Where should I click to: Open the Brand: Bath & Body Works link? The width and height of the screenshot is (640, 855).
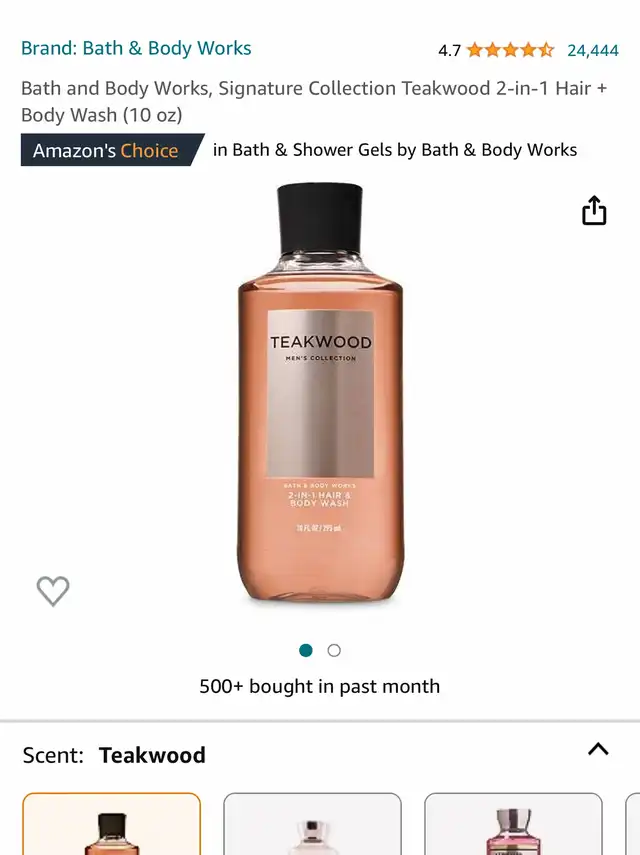tap(136, 48)
